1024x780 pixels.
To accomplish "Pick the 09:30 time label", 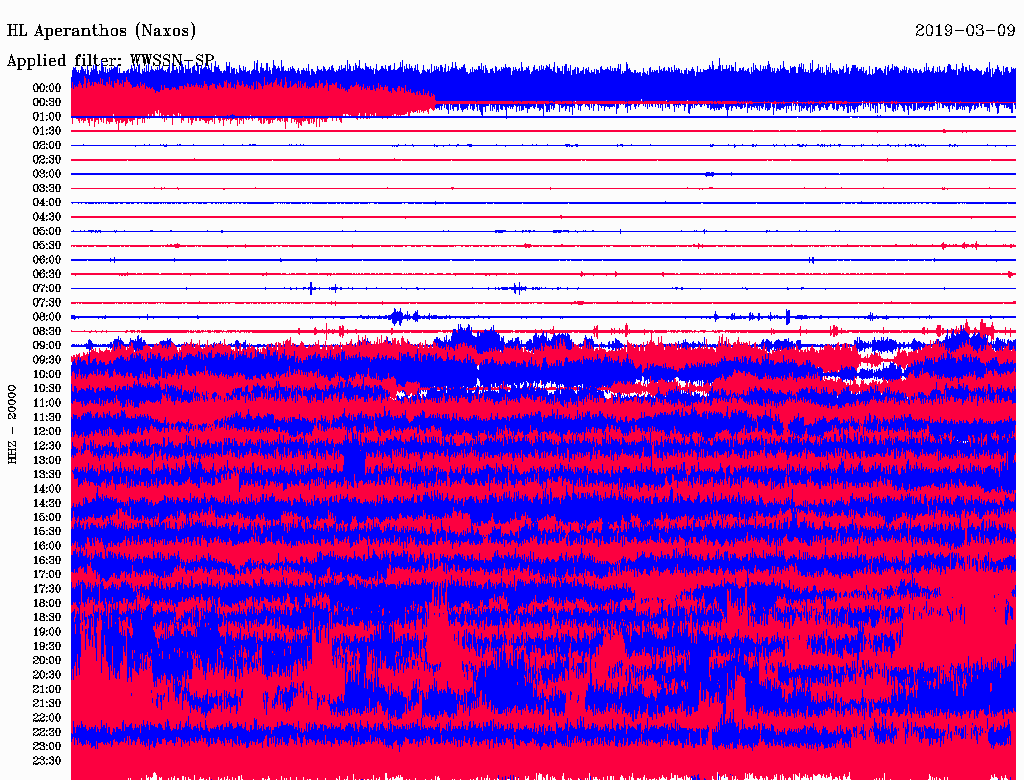I will point(48,360).
